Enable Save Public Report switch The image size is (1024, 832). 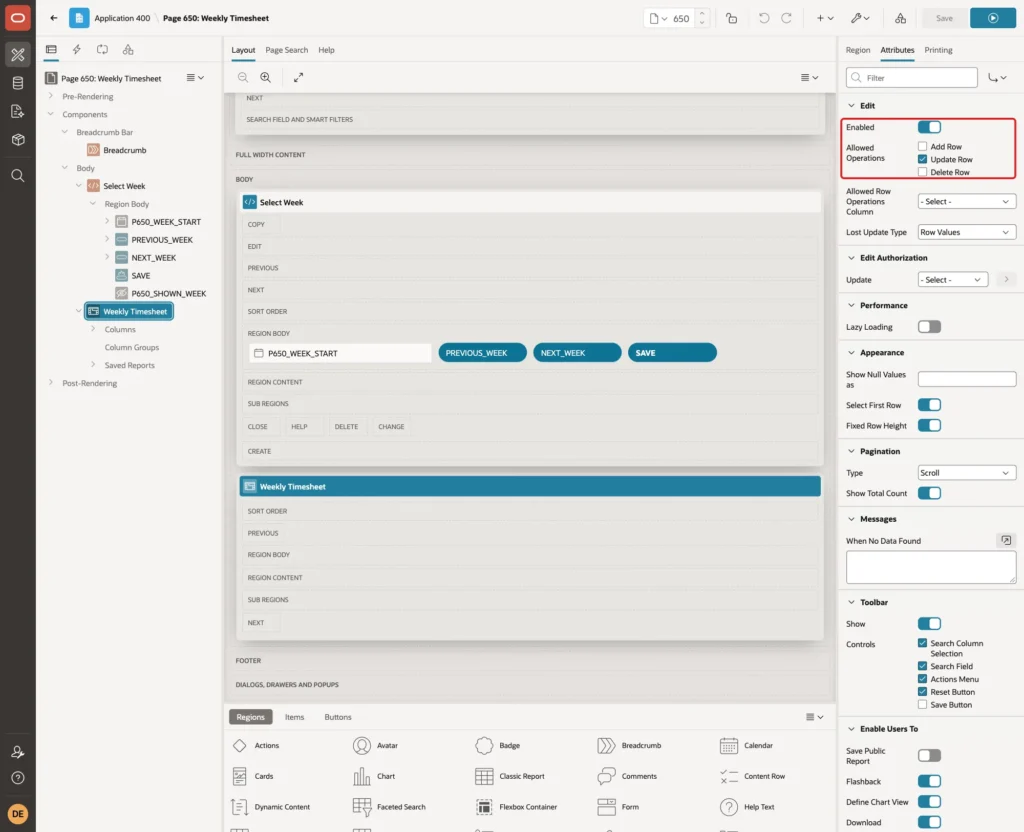pyautogui.click(x=929, y=756)
